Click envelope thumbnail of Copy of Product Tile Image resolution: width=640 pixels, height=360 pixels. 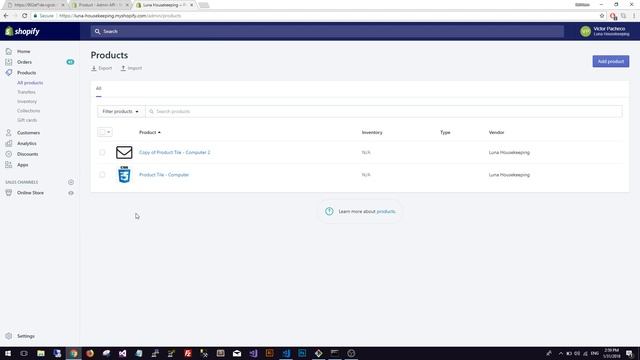tap(124, 152)
